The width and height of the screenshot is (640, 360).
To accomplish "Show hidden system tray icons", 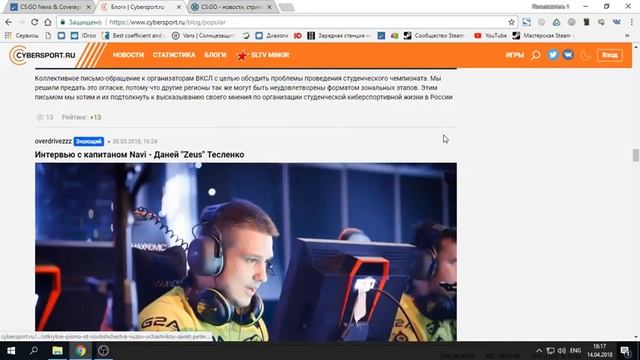I will click(x=539, y=351).
